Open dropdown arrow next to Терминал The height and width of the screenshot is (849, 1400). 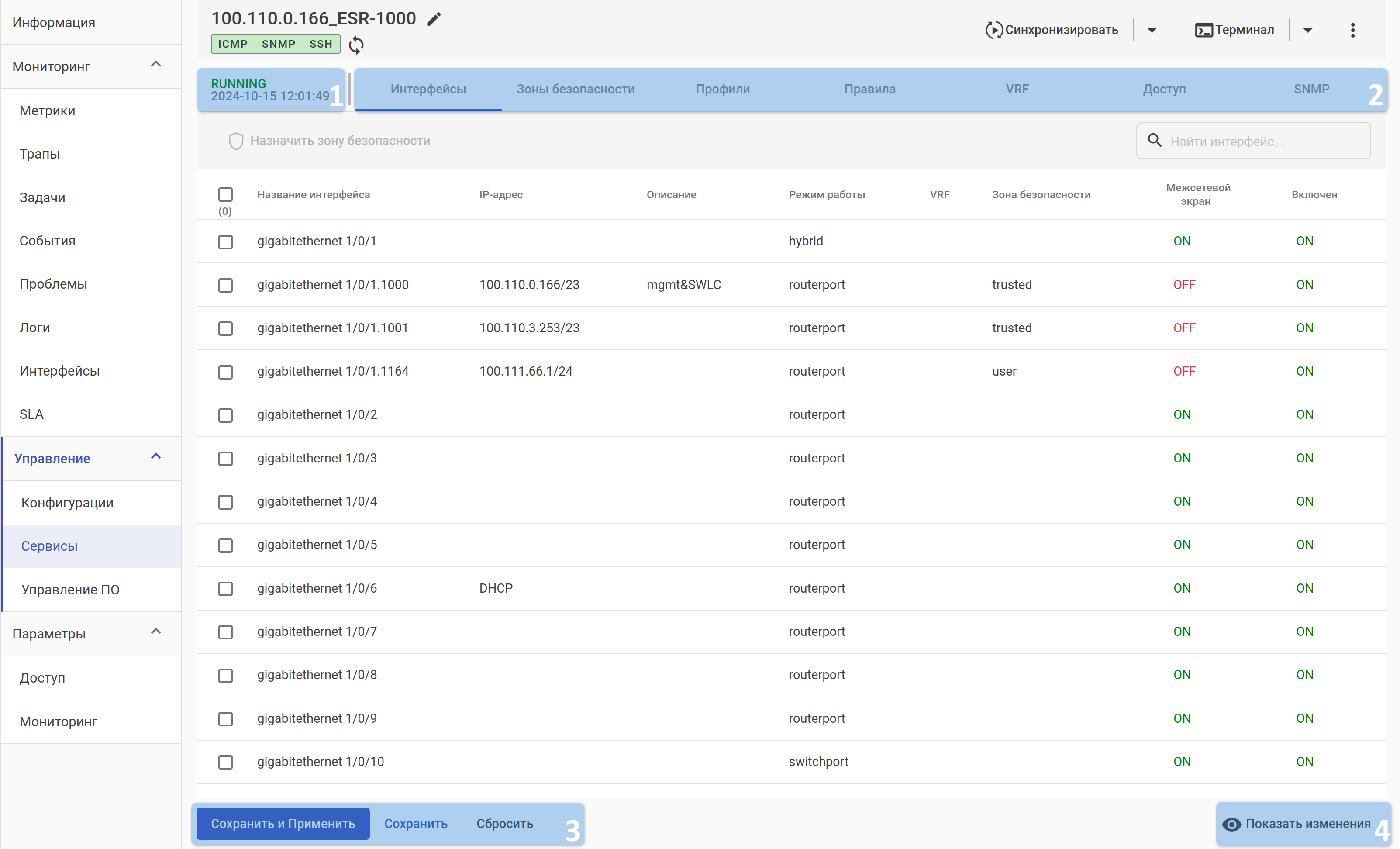(1307, 30)
